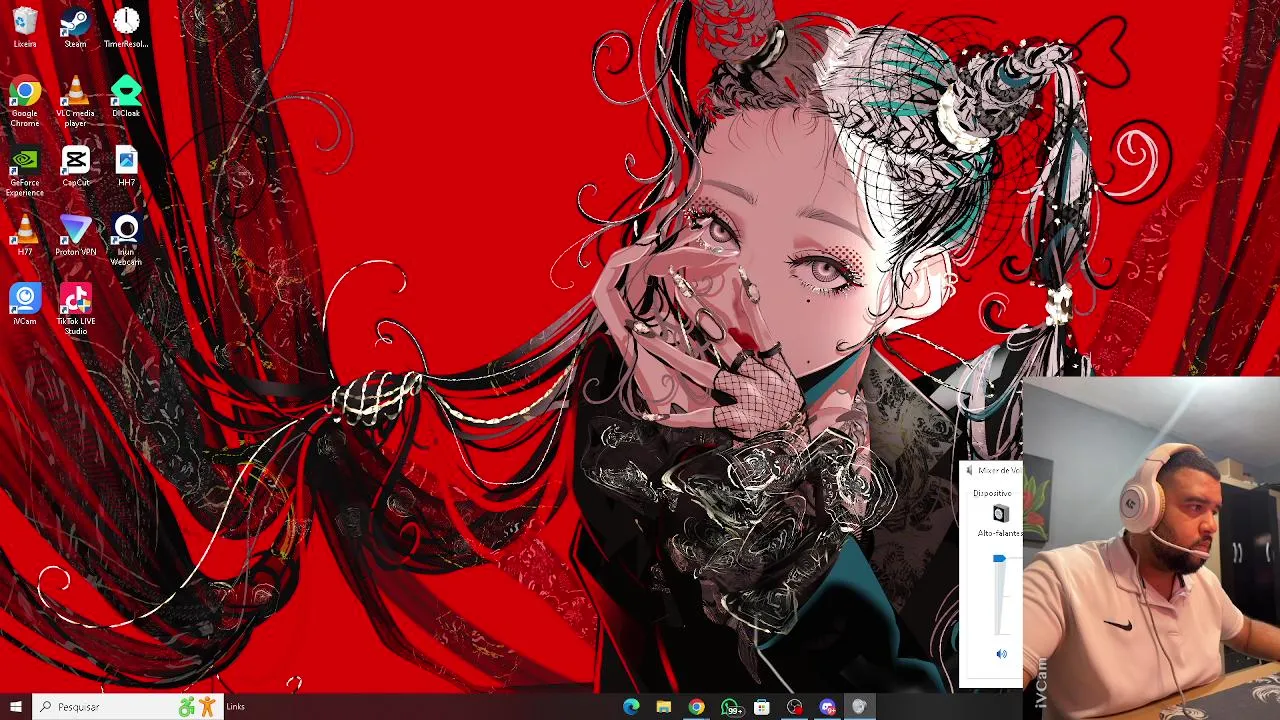Screen dimensions: 1280x720
Task: Click the iVCam webcam overlay
Action: point(1151,548)
